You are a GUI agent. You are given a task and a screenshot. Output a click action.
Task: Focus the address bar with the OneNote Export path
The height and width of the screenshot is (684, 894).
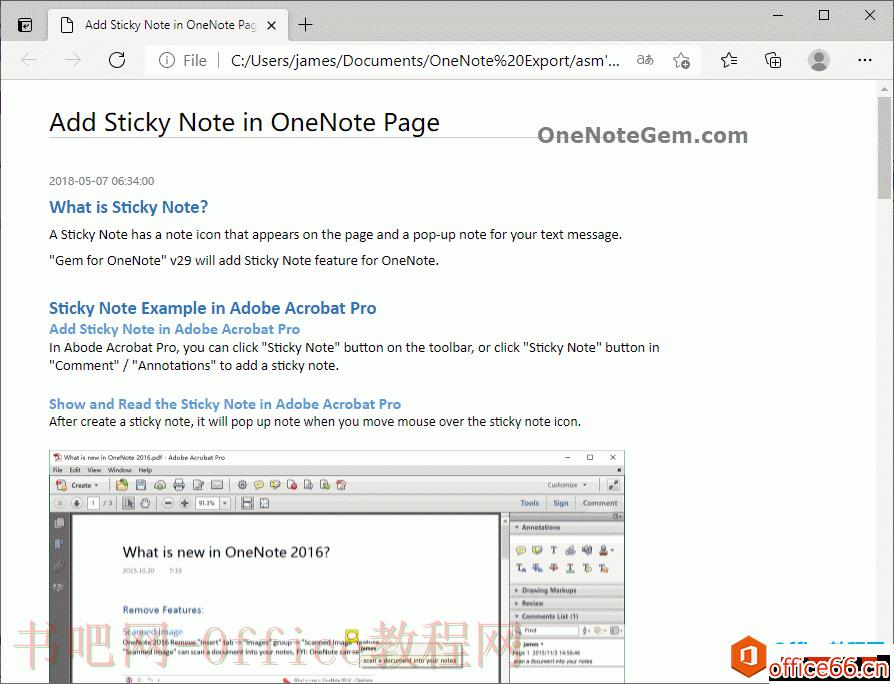tap(425, 60)
